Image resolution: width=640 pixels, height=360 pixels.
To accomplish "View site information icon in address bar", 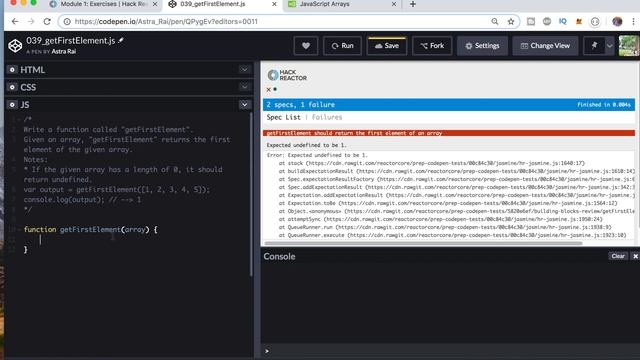I will coord(67,21).
